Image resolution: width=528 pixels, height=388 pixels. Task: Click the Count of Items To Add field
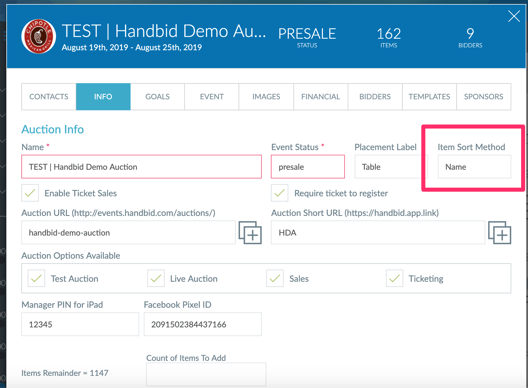click(206, 374)
